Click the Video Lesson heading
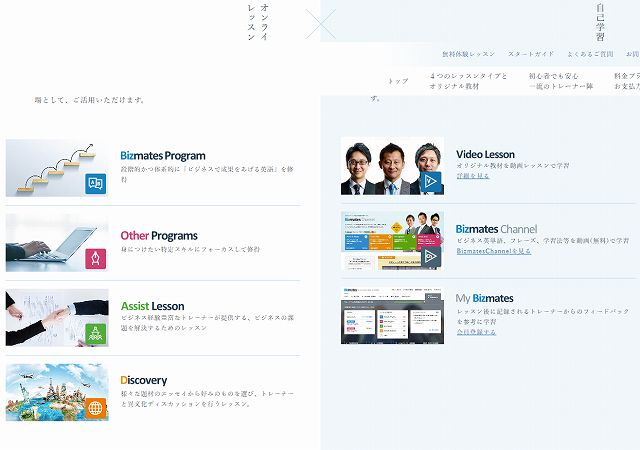 coord(485,154)
